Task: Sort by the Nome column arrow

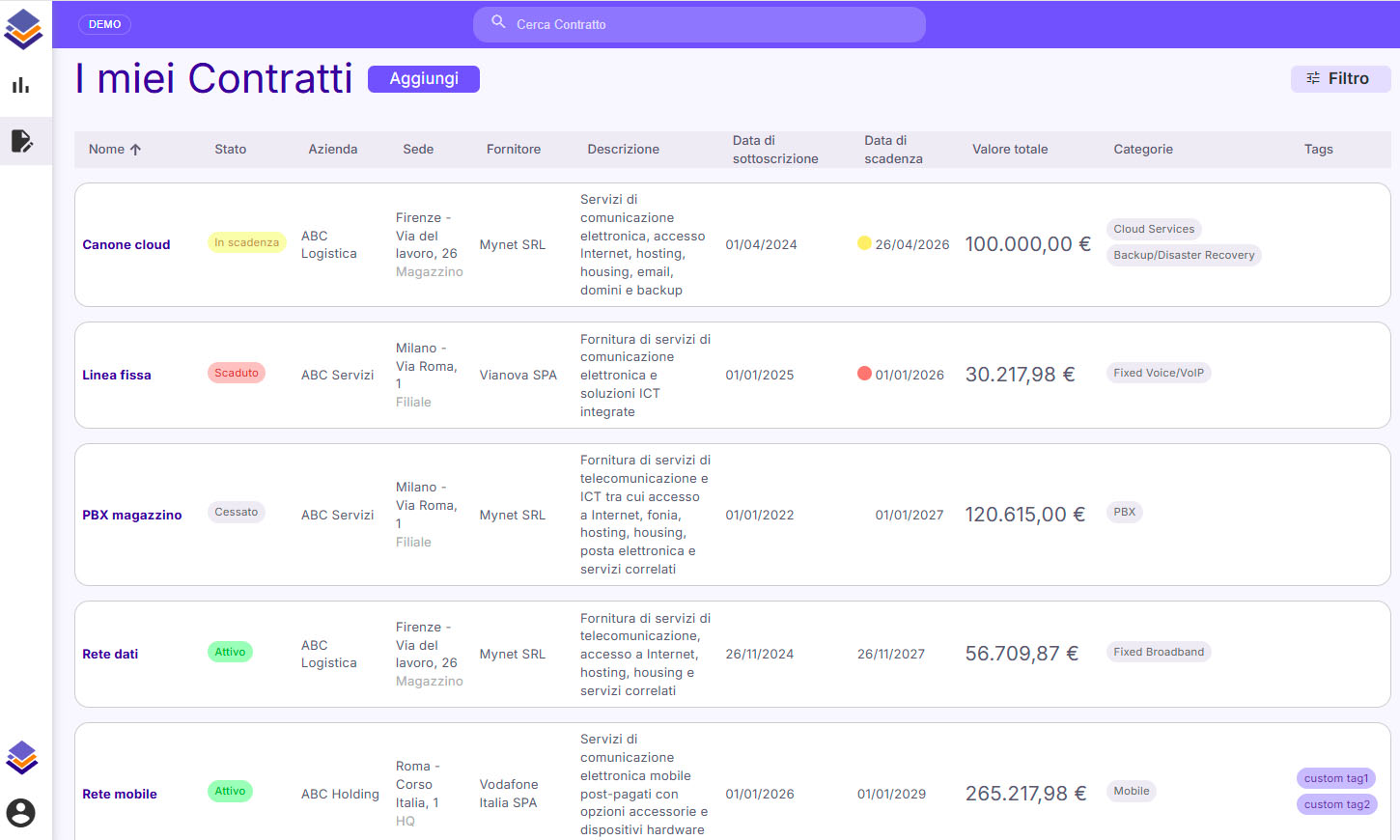Action: (x=135, y=150)
